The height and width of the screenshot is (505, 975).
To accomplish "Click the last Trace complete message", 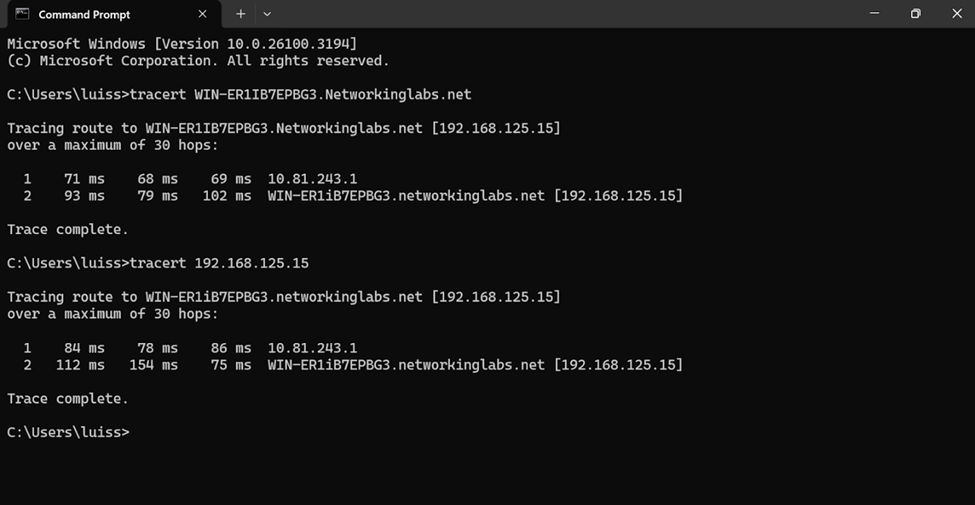I will (68, 399).
